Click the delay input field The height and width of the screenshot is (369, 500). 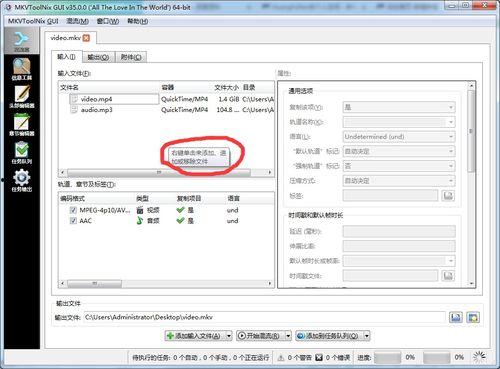coord(399,231)
